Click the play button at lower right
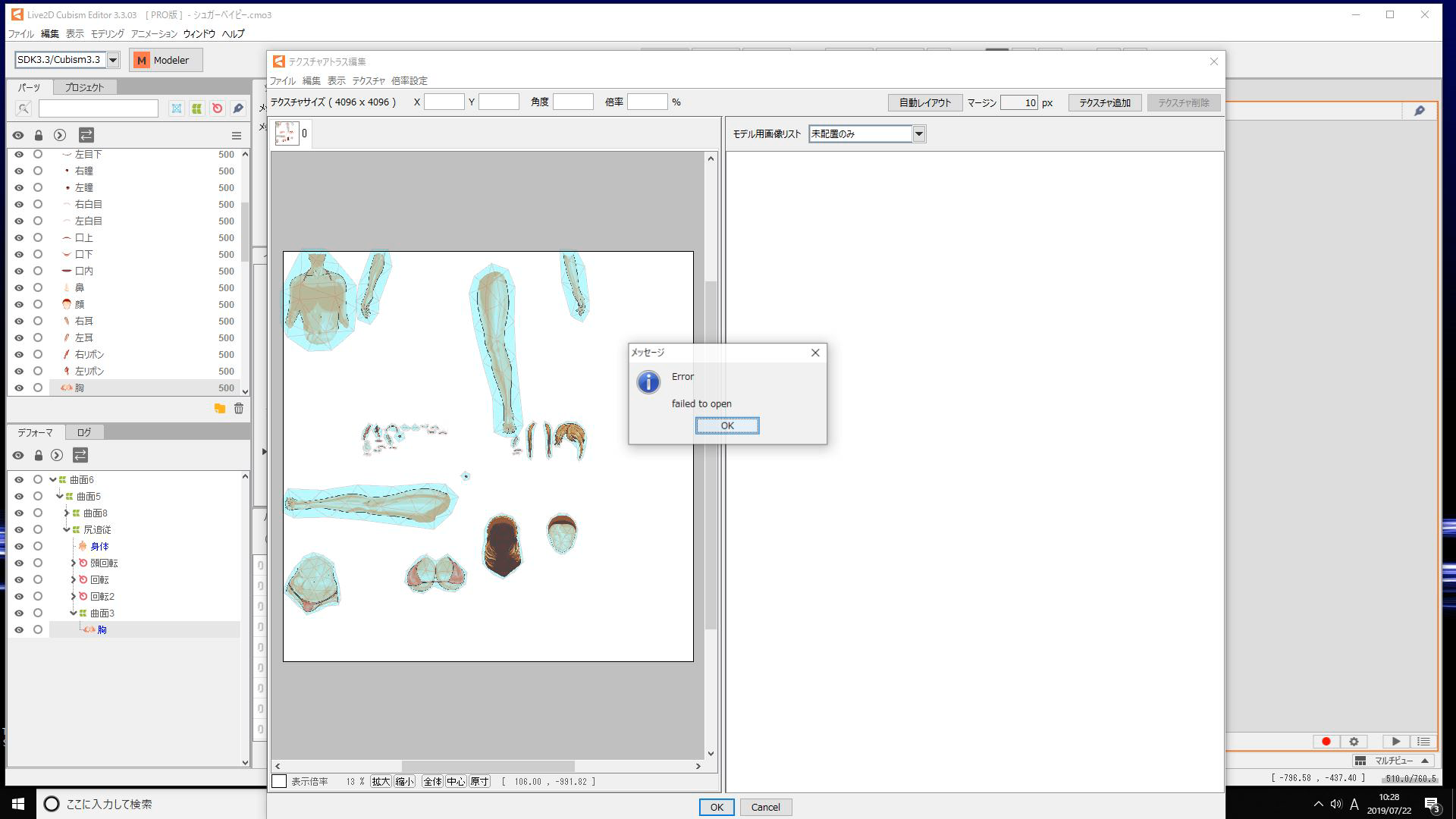 click(1396, 742)
